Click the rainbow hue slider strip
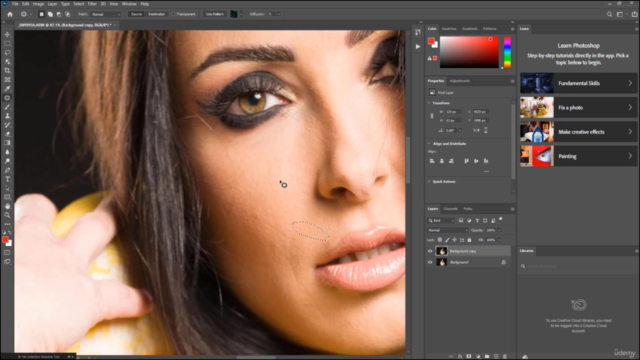This screenshot has width=640, height=360. (507, 52)
